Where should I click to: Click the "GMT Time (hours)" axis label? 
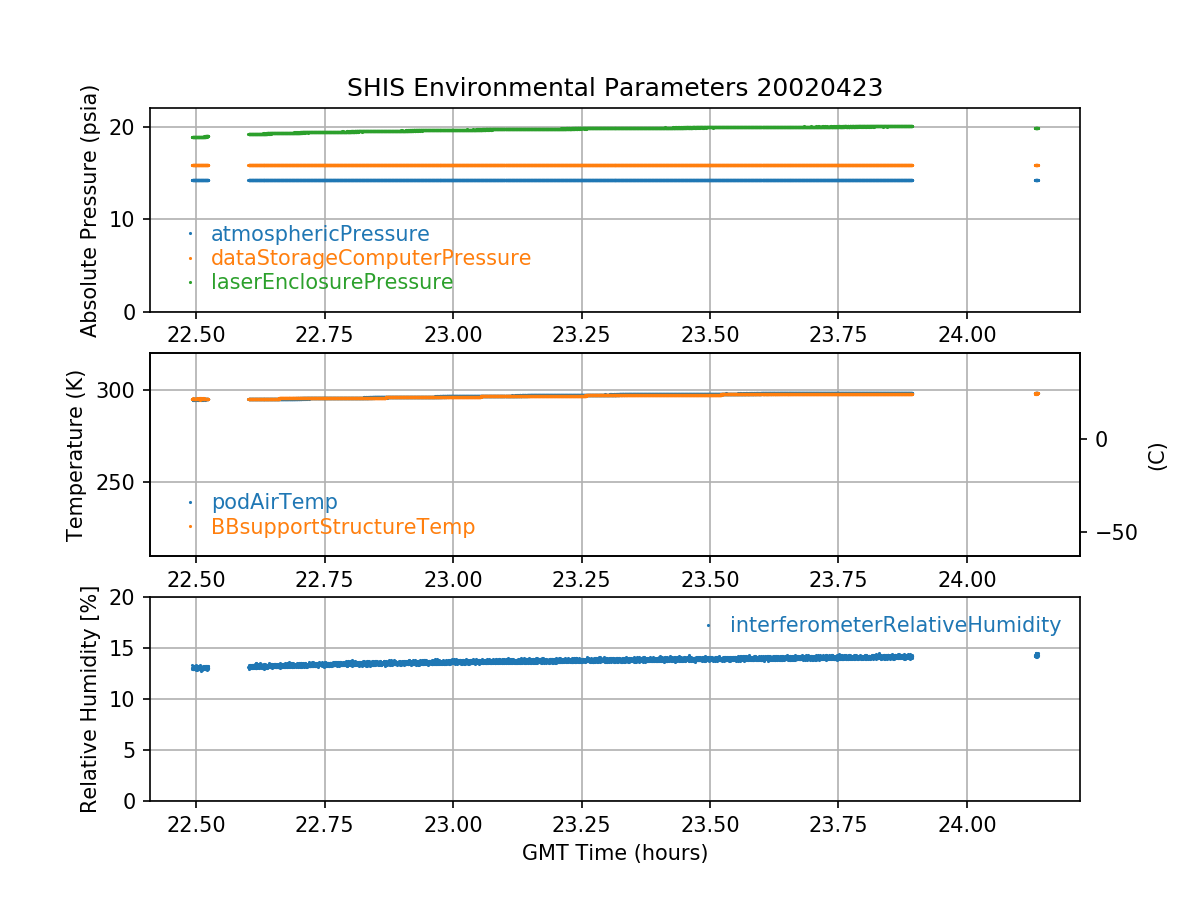(x=614, y=853)
